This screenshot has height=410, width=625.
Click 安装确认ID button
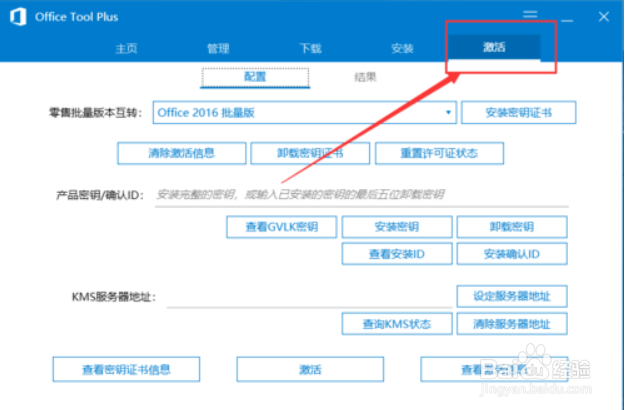[x=512, y=254]
